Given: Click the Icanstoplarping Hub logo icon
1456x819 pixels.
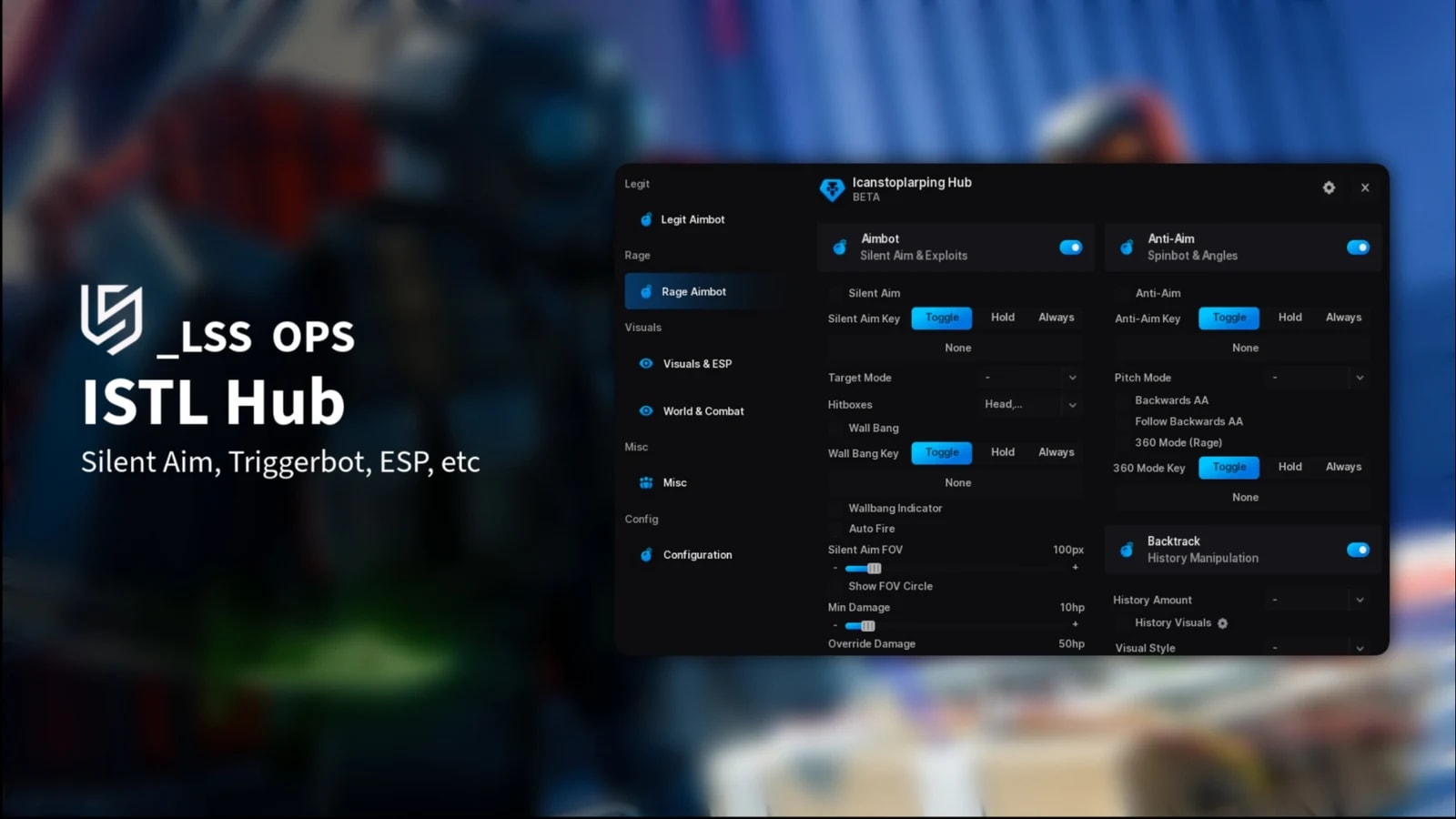Looking at the screenshot, I should point(832,189).
